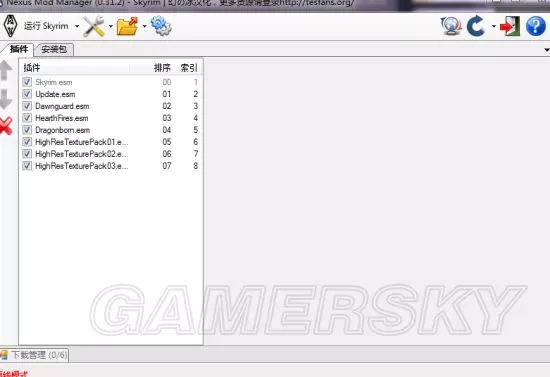550x377 pixels.
Task: Select the HighResTexturePack01 plugin name
Action: pos(81,142)
